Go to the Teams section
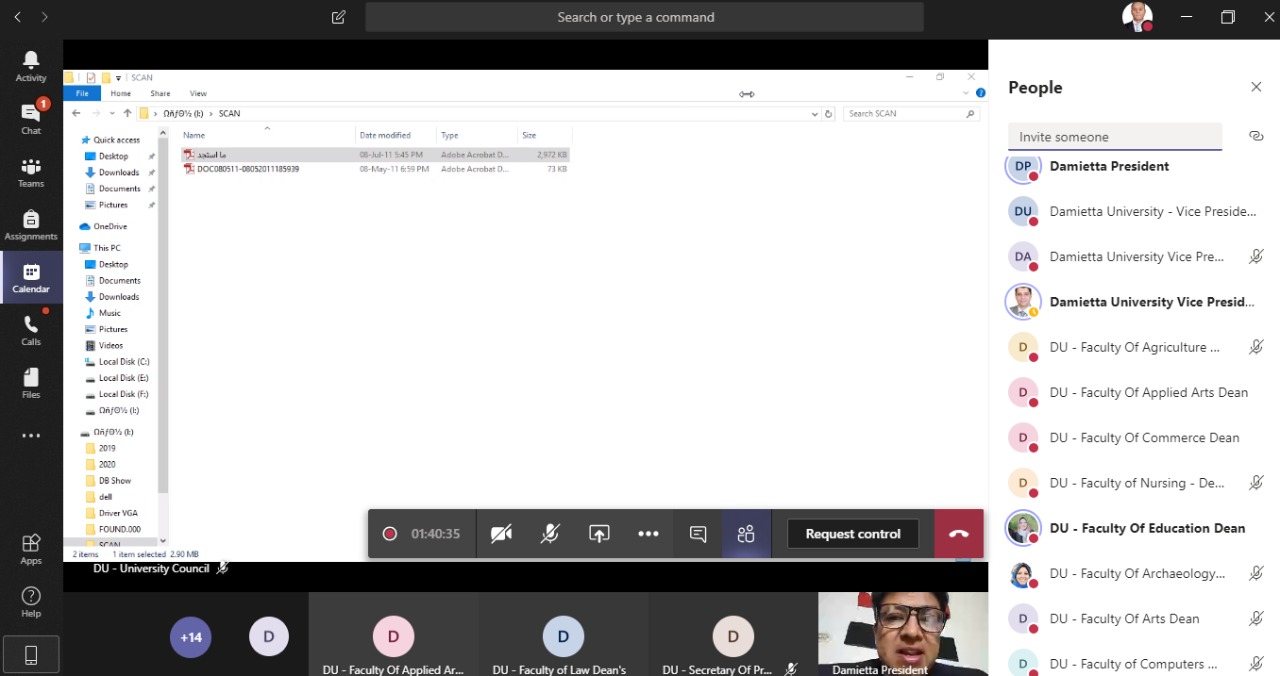Screen dimensions: 1280x676 31,172
